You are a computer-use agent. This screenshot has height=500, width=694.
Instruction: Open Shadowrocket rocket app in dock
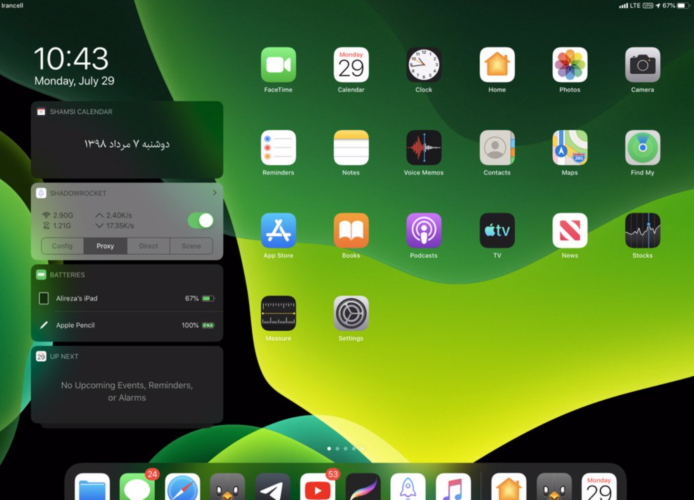coord(408,487)
